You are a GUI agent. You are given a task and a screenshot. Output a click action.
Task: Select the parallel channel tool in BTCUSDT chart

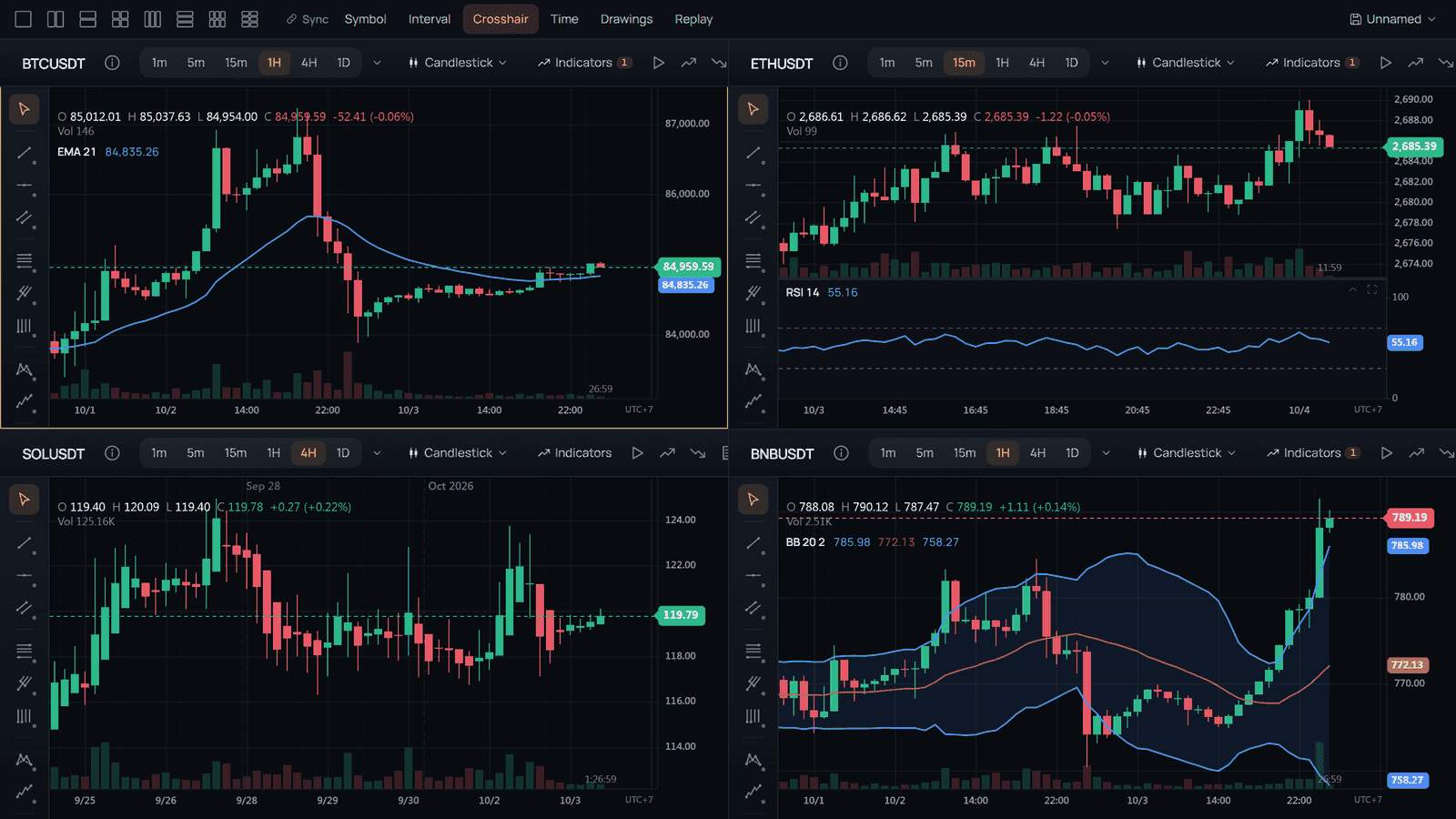click(25, 218)
